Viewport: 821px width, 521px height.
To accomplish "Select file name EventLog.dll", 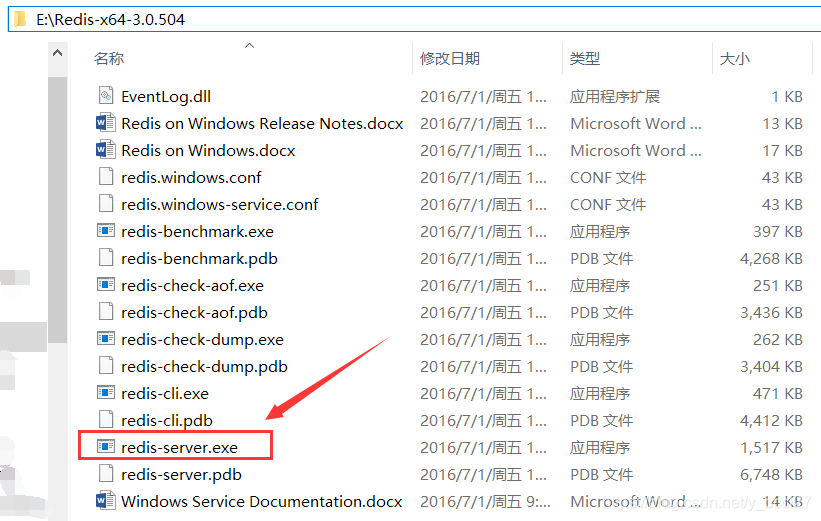I will pos(166,96).
